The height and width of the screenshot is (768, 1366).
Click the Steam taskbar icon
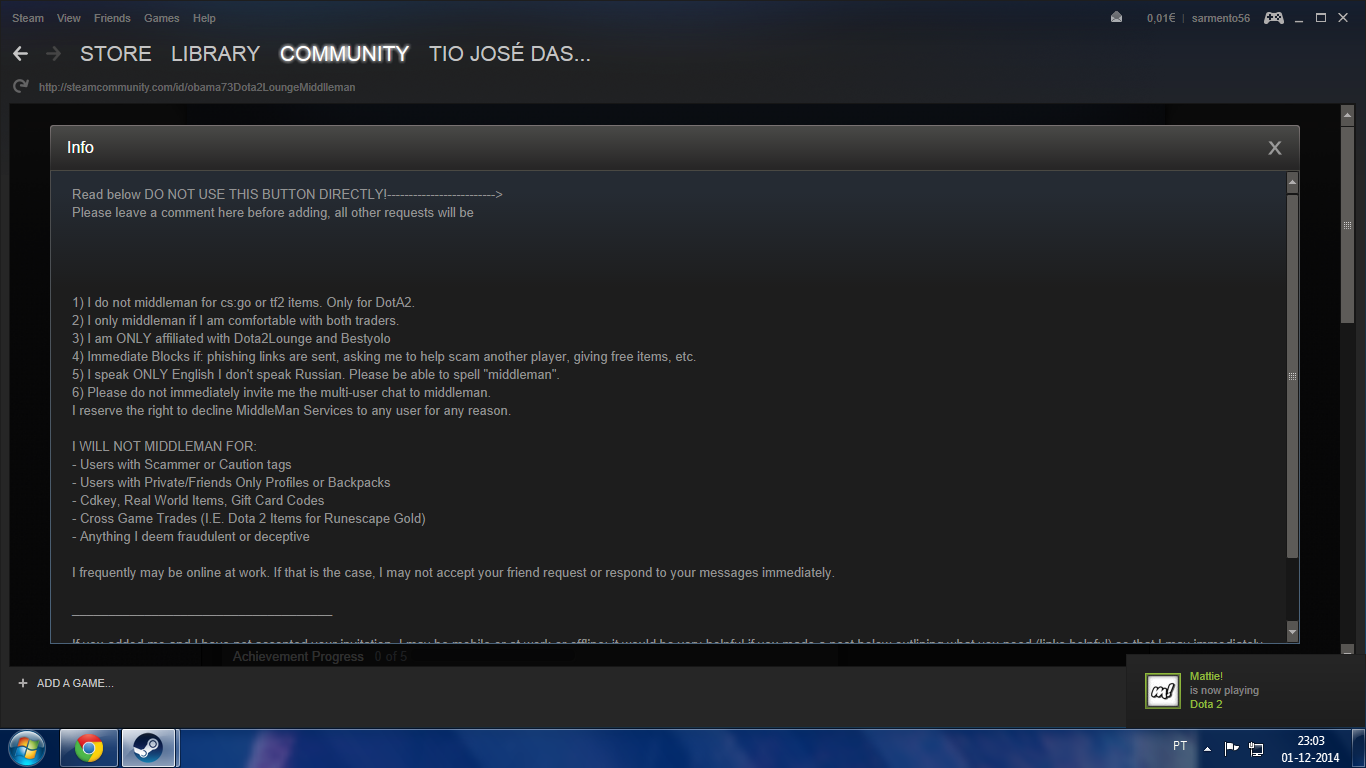pyautogui.click(x=149, y=748)
